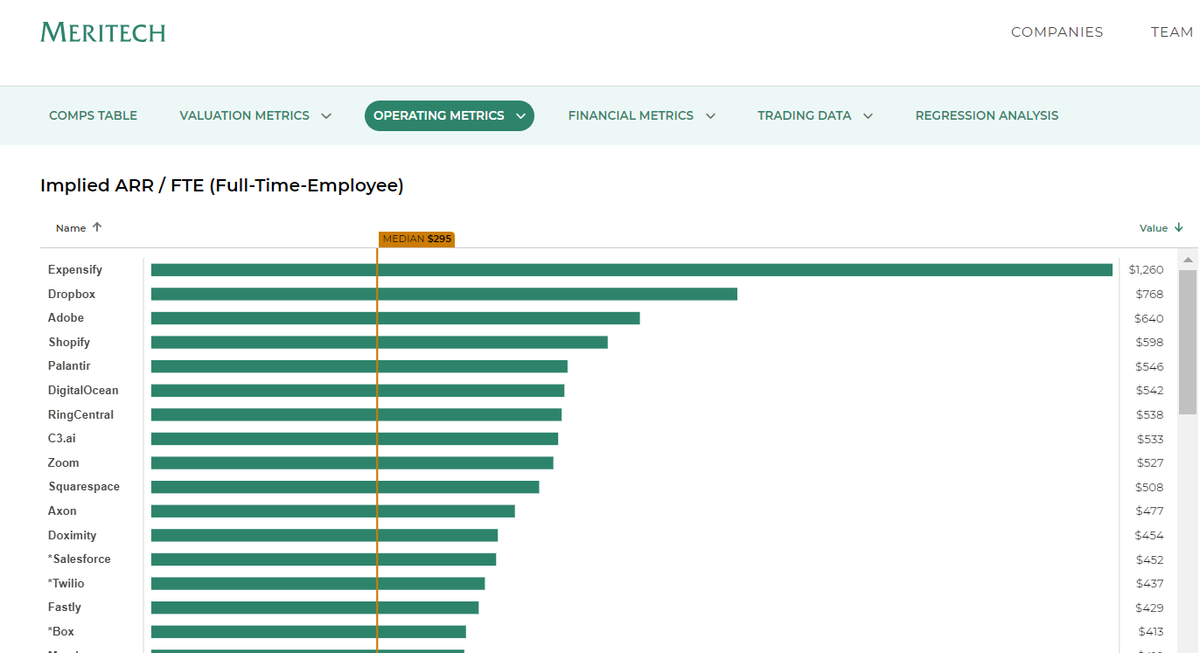Click the vertical scrollbar thumb
Image resolution: width=1200 pixels, height=653 pixels.
pyautogui.click(x=1188, y=340)
